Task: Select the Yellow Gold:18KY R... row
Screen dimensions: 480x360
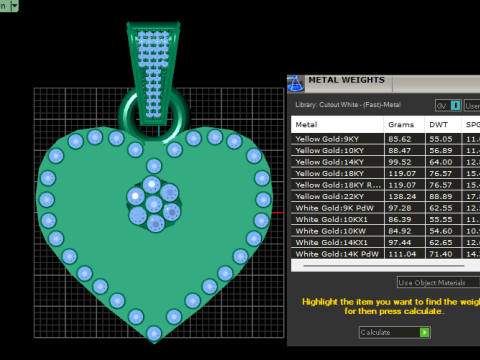Action: tap(386, 185)
